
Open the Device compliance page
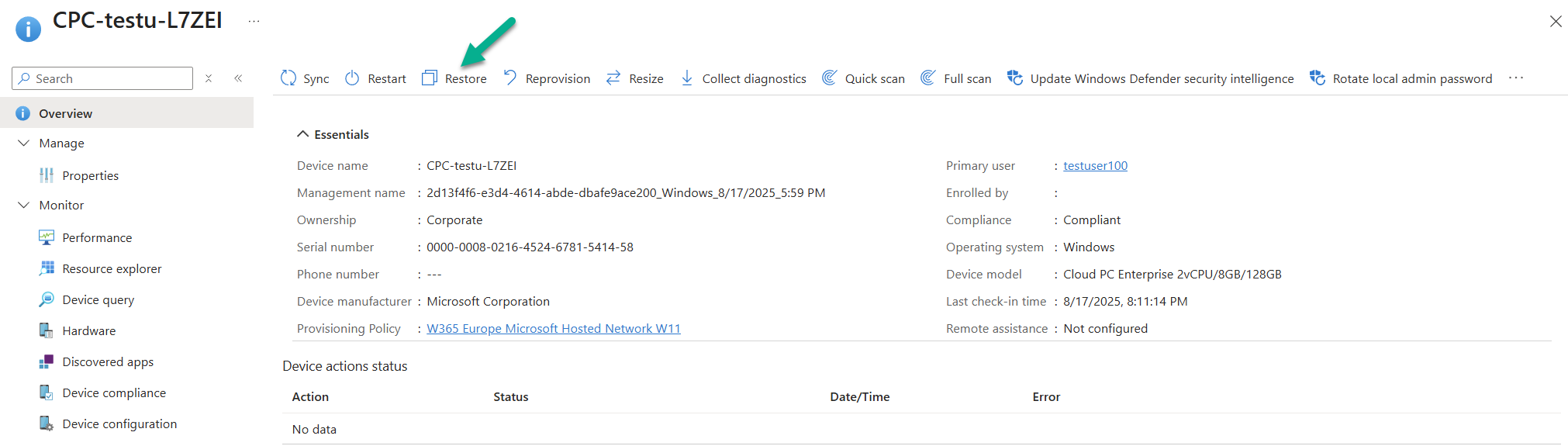pyautogui.click(x=114, y=393)
